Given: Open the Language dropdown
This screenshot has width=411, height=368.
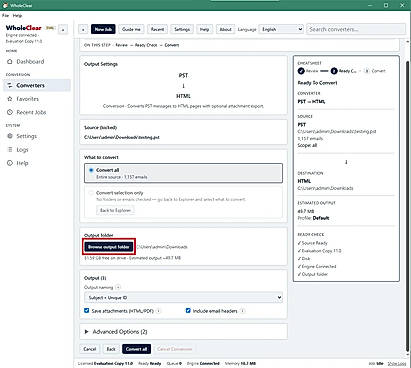Looking at the screenshot, I should (281, 29).
